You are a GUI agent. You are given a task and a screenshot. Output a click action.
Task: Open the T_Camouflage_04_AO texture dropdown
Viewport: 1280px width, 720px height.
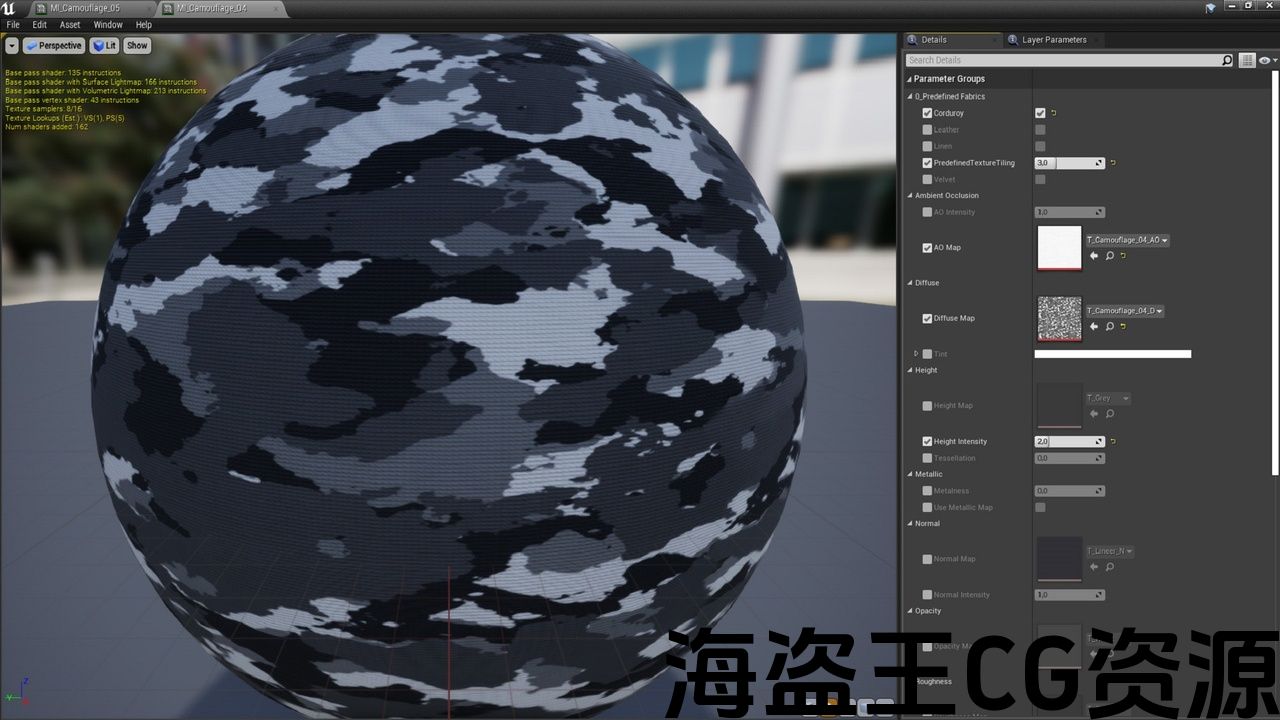pos(1127,240)
